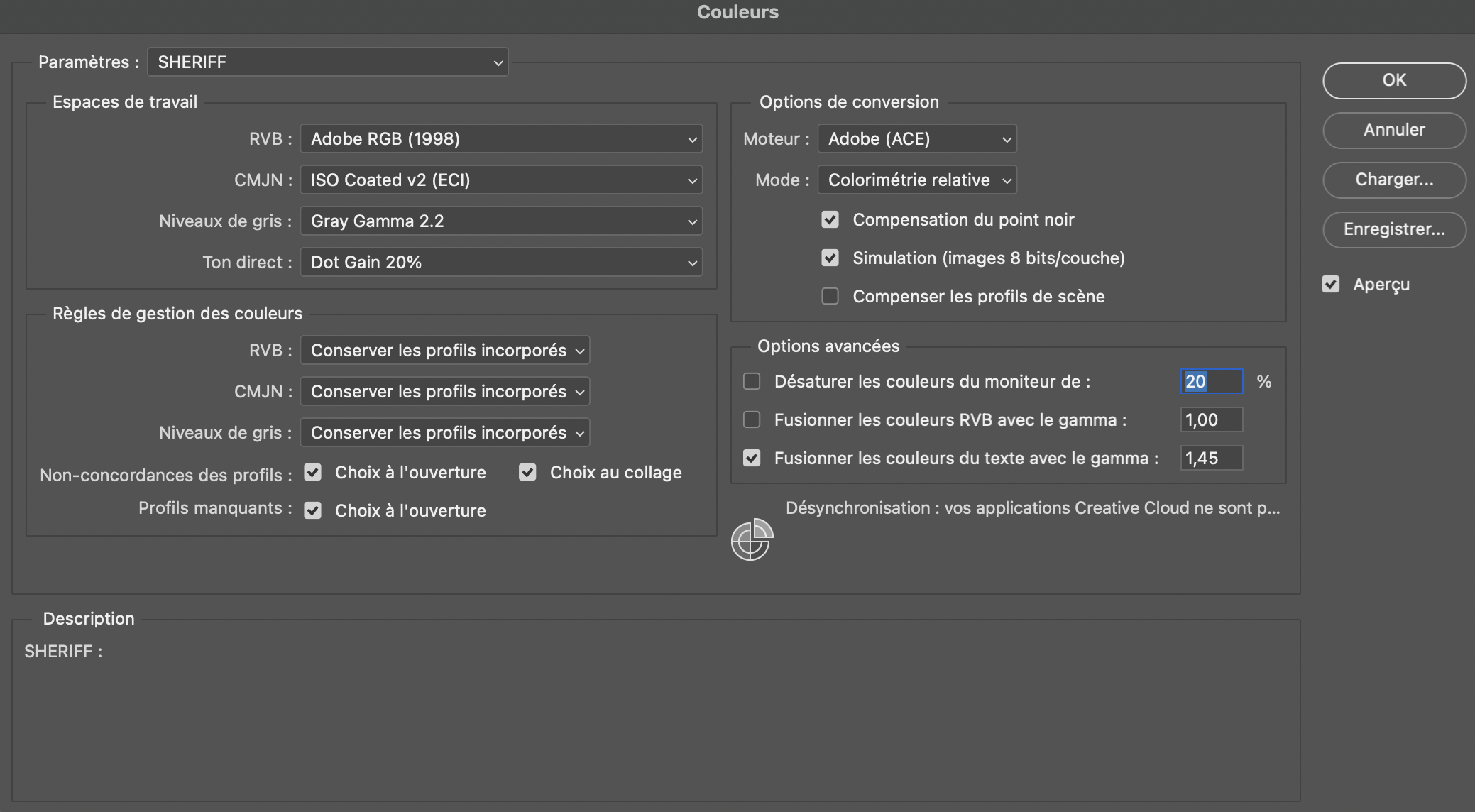Uncheck Compensation du point noir
The image size is (1475, 812).
(830, 219)
